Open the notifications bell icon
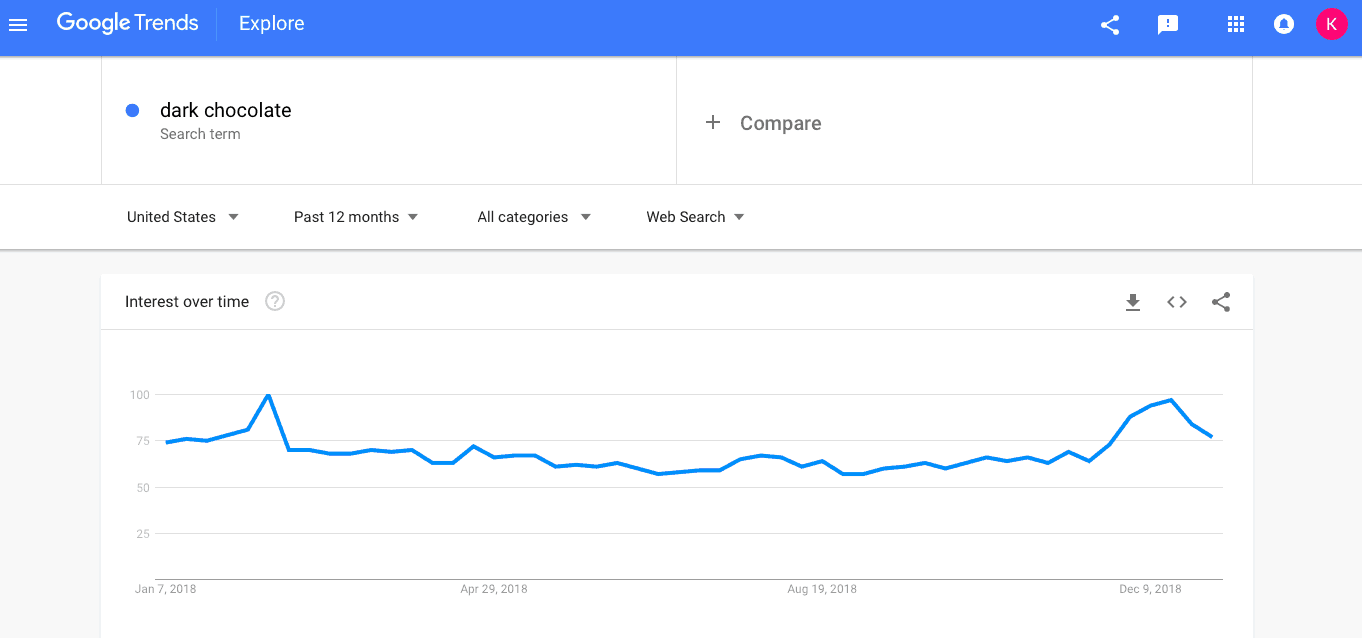This screenshot has width=1362, height=638. pyautogui.click(x=1284, y=24)
